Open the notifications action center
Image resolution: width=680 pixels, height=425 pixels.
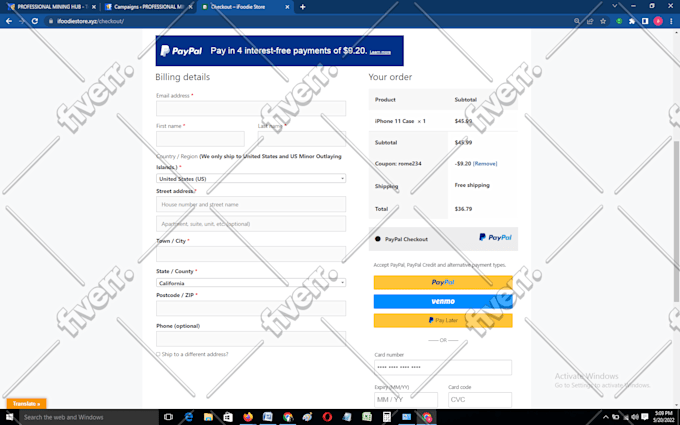coord(645,417)
